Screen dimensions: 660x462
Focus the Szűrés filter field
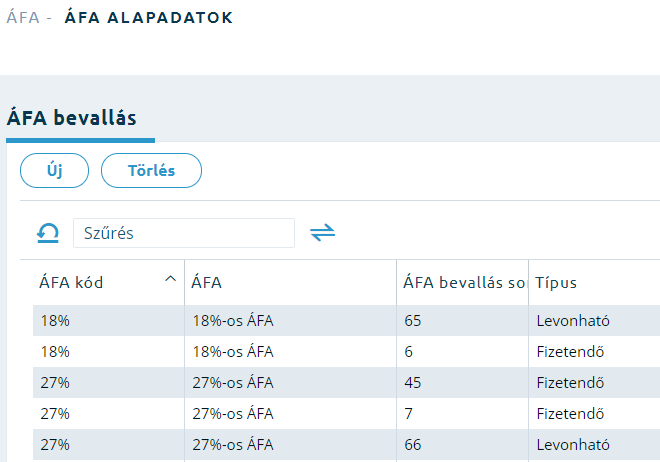tap(184, 233)
